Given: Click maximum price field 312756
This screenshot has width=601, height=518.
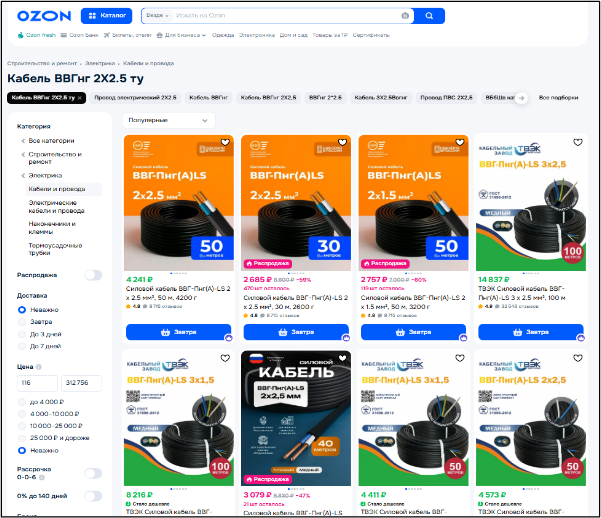Looking at the screenshot, I should [x=82, y=383].
